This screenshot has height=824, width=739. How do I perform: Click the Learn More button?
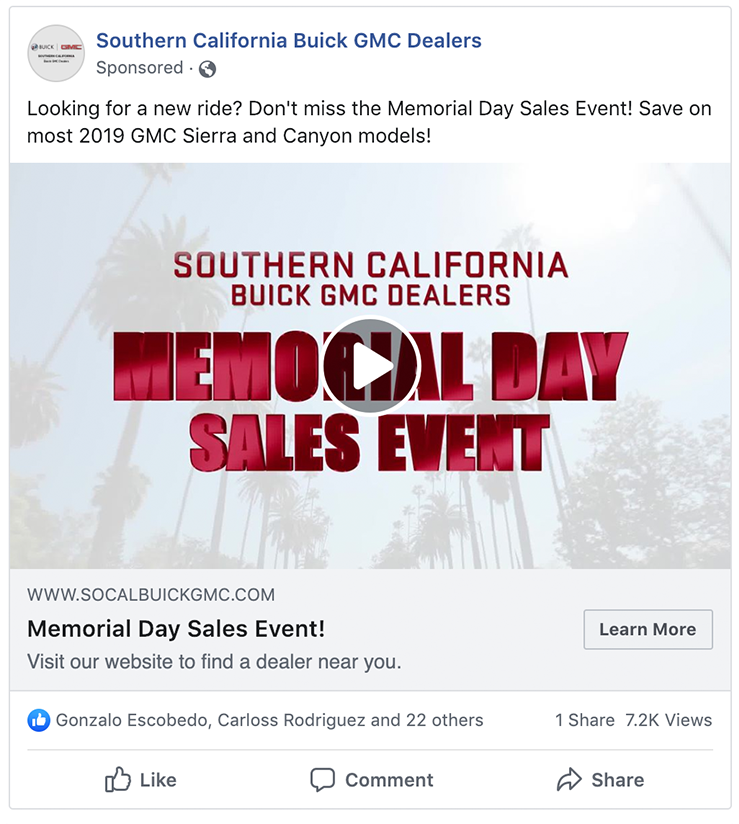647,629
